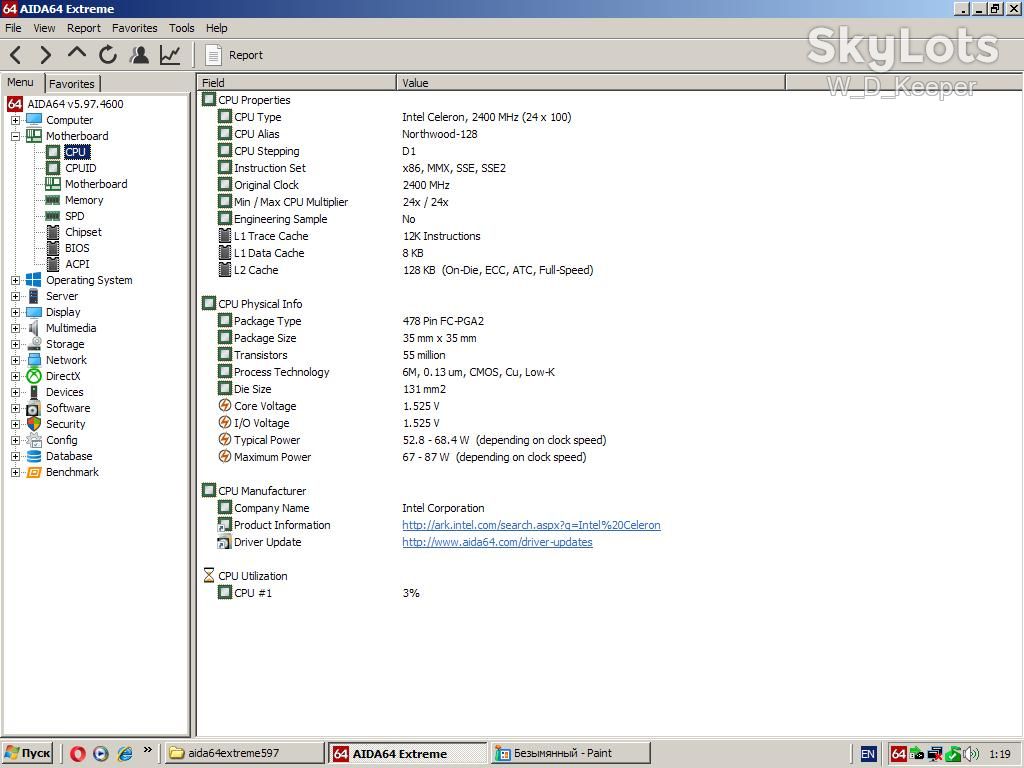Expand the Operating System node
The image size is (1024, 768).
point(15,280)
